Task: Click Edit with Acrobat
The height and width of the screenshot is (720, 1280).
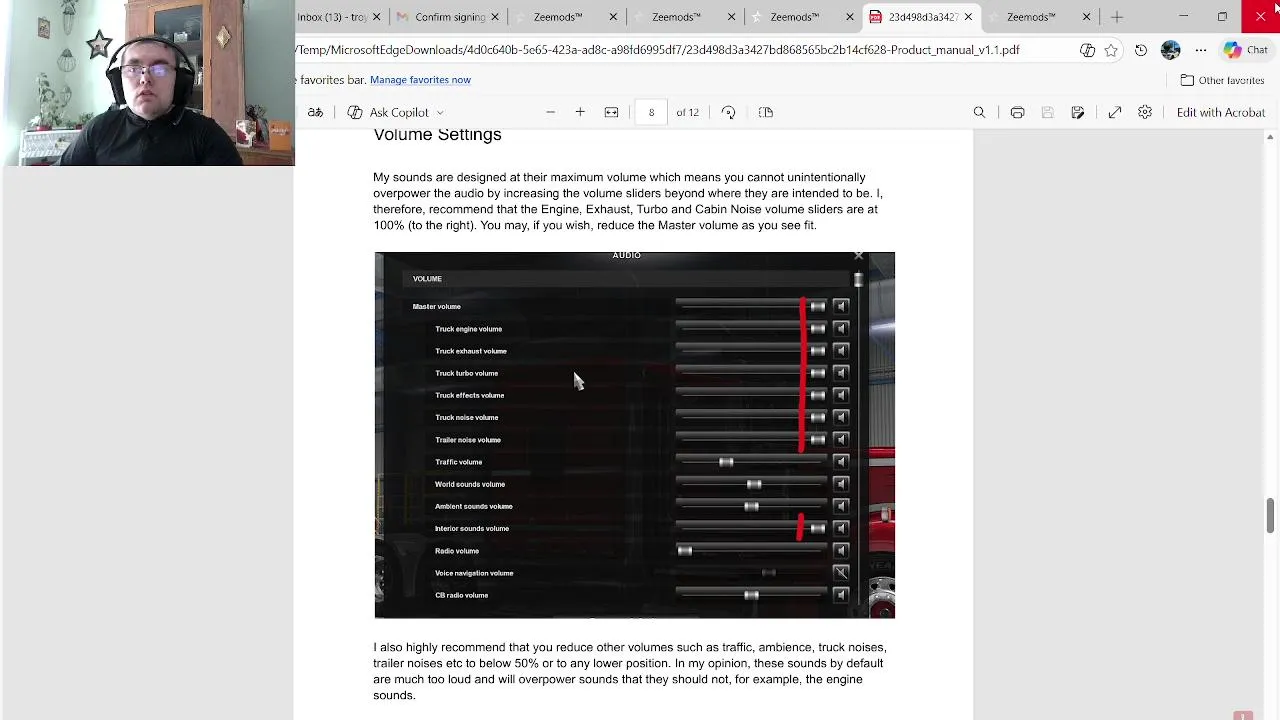Action: click(x=1221, y=112)
